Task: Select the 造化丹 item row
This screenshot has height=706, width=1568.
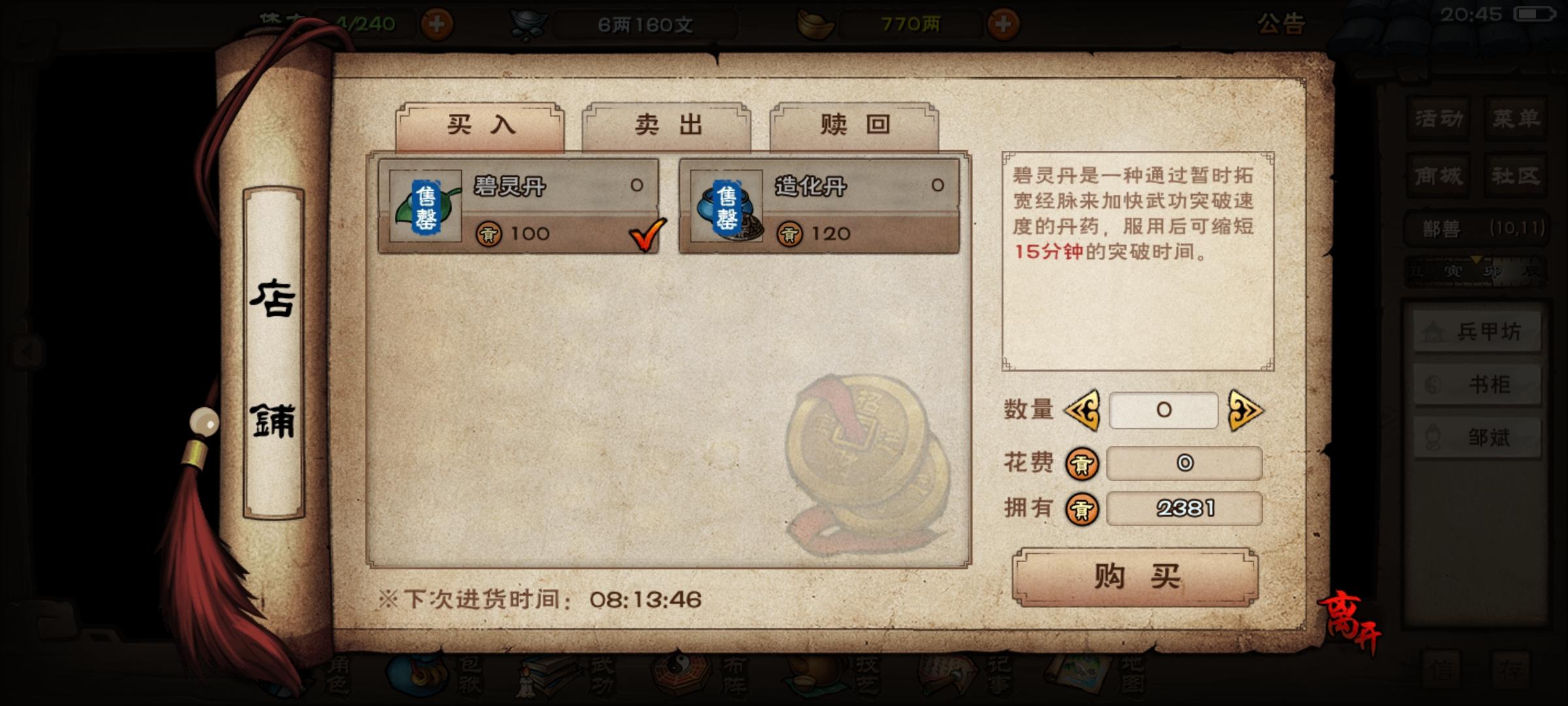Action: [819, 206]
